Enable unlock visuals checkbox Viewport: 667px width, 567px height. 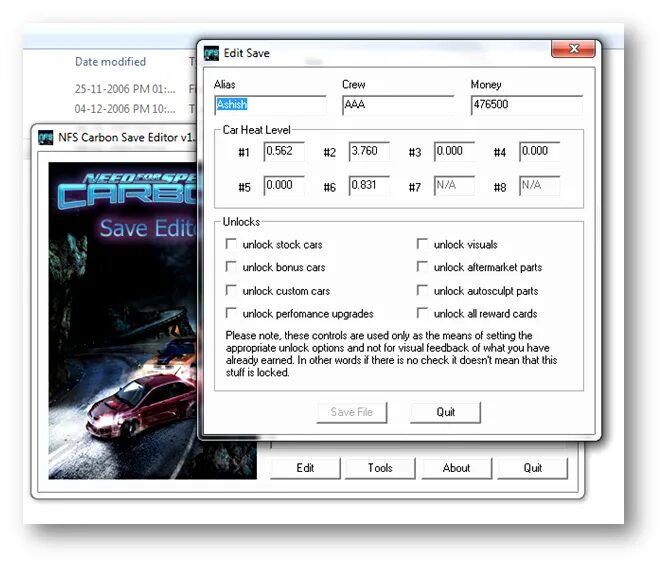coord(422,244)
